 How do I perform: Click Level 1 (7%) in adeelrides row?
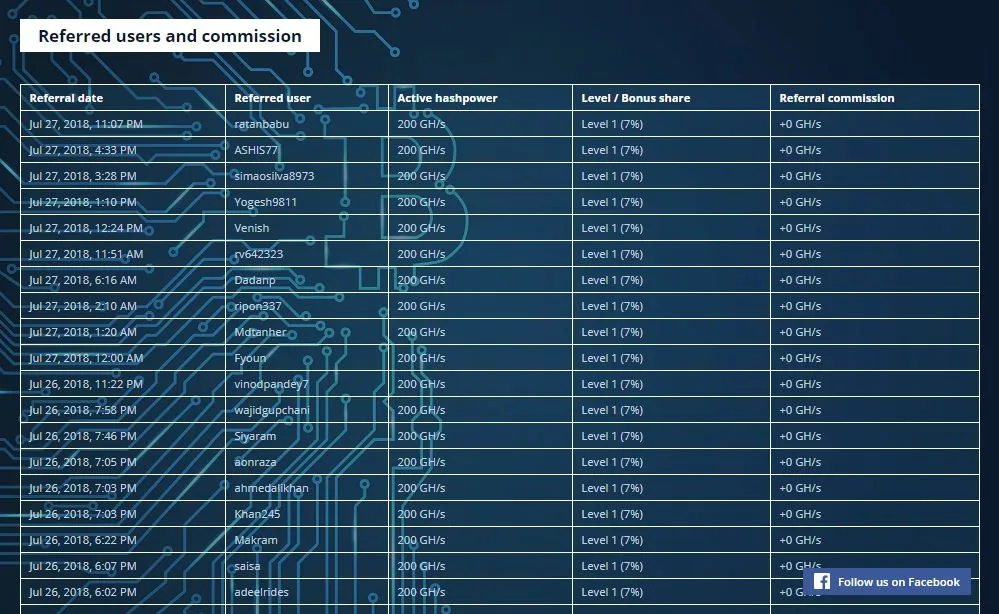coord(612,592)
